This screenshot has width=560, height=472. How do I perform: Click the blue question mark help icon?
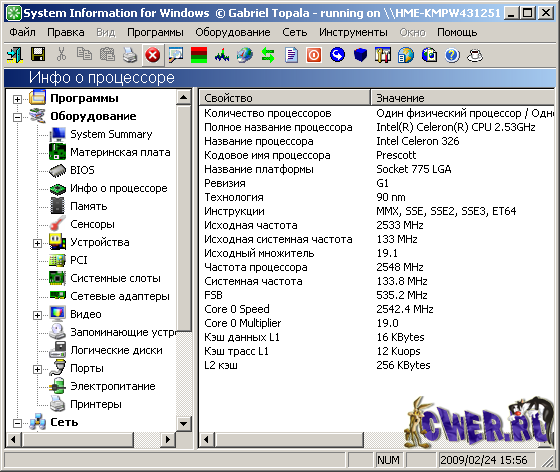[452, 55]
